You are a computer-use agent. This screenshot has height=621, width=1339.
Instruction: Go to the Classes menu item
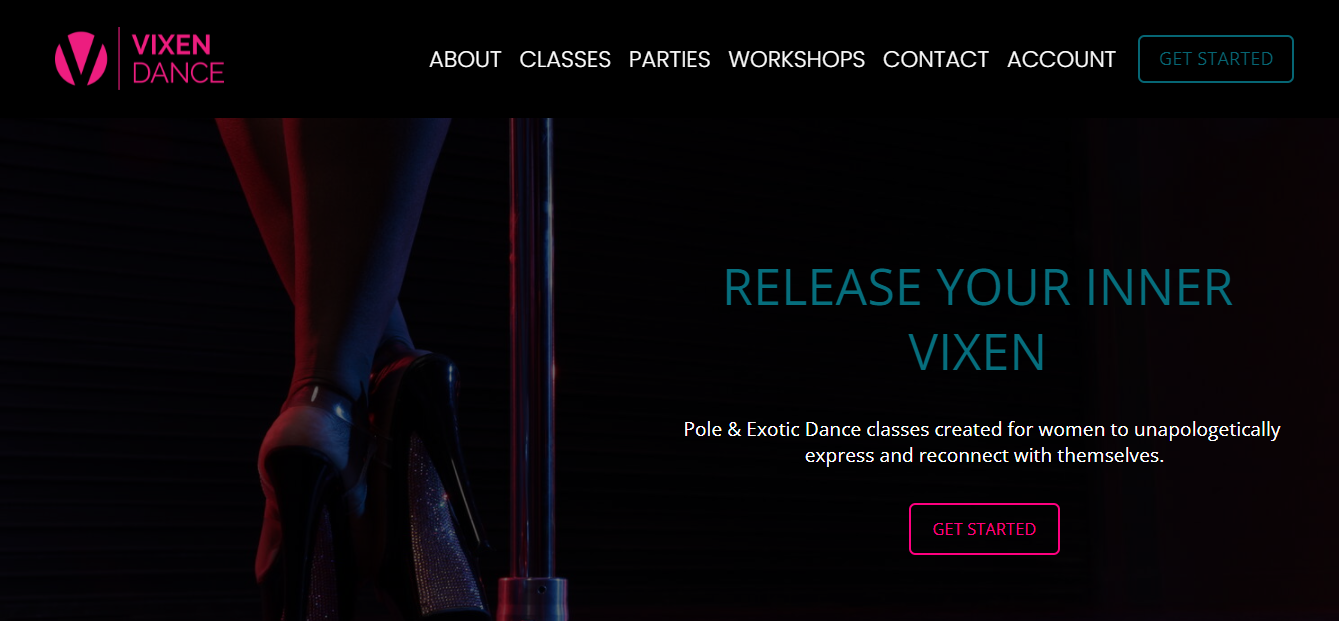coord(565,59)
